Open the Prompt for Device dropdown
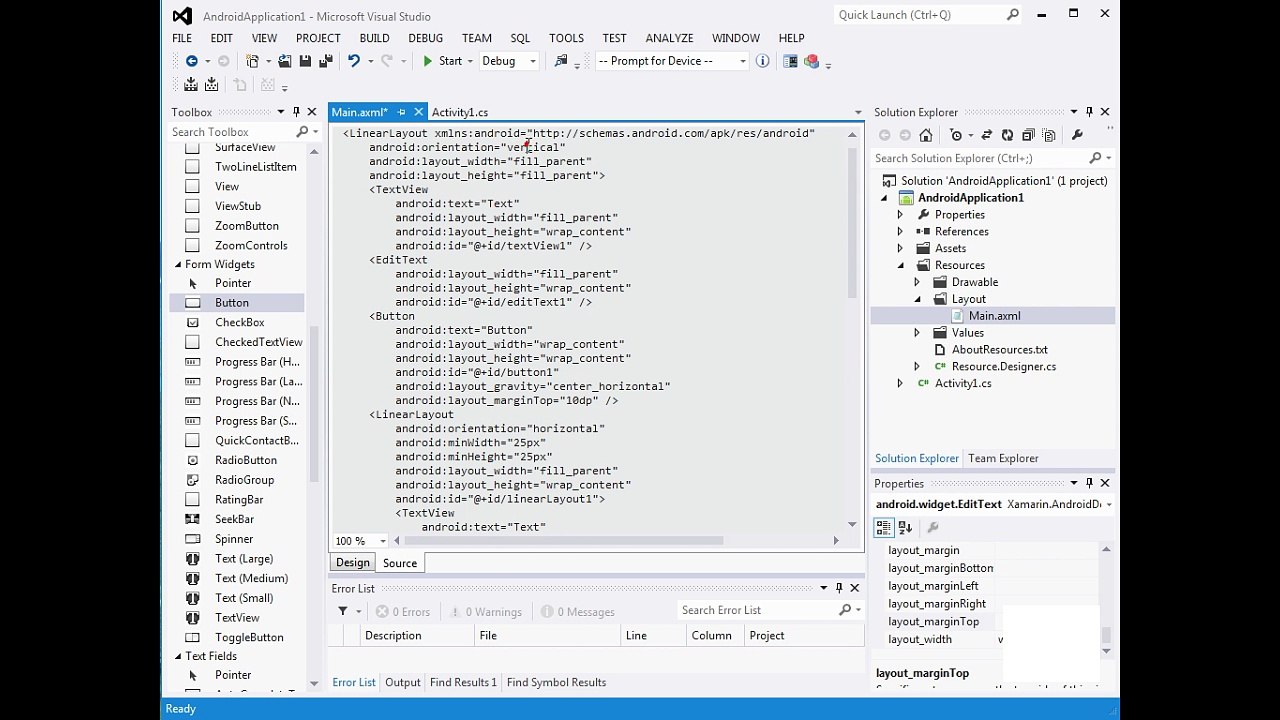This screenshot has height=720, width=1280. [x=742, y=61]
